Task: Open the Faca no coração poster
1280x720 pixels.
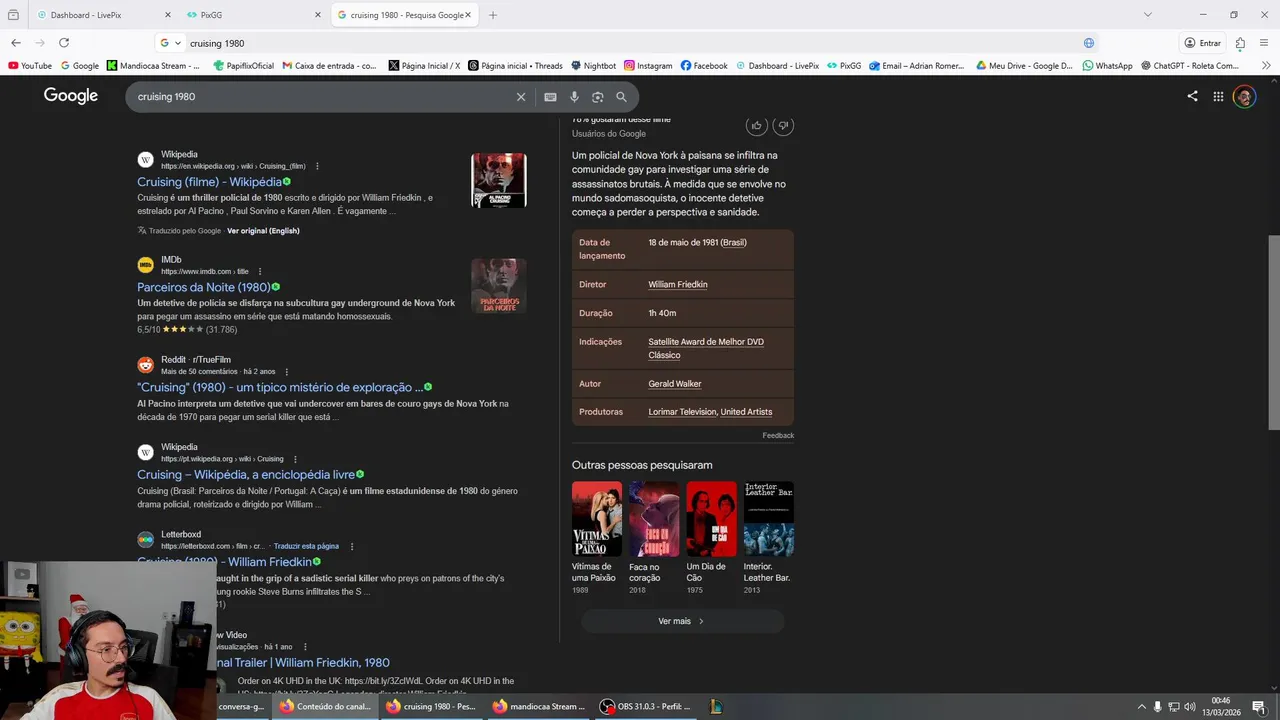Action: pyautogui.click(x=654, y=519)
